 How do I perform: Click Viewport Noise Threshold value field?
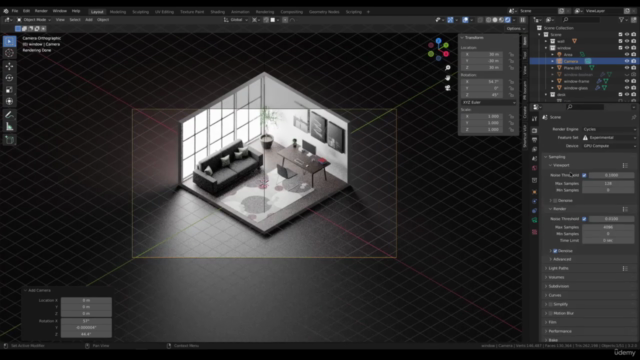pyautogui.click(x=611, y=175)
